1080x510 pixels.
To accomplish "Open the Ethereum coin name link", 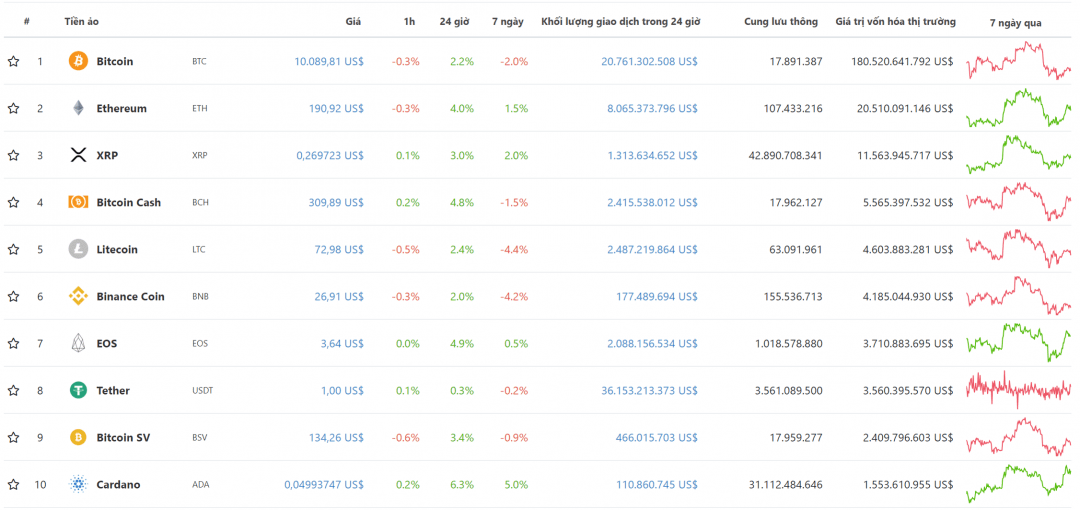I will pos(121,108).
